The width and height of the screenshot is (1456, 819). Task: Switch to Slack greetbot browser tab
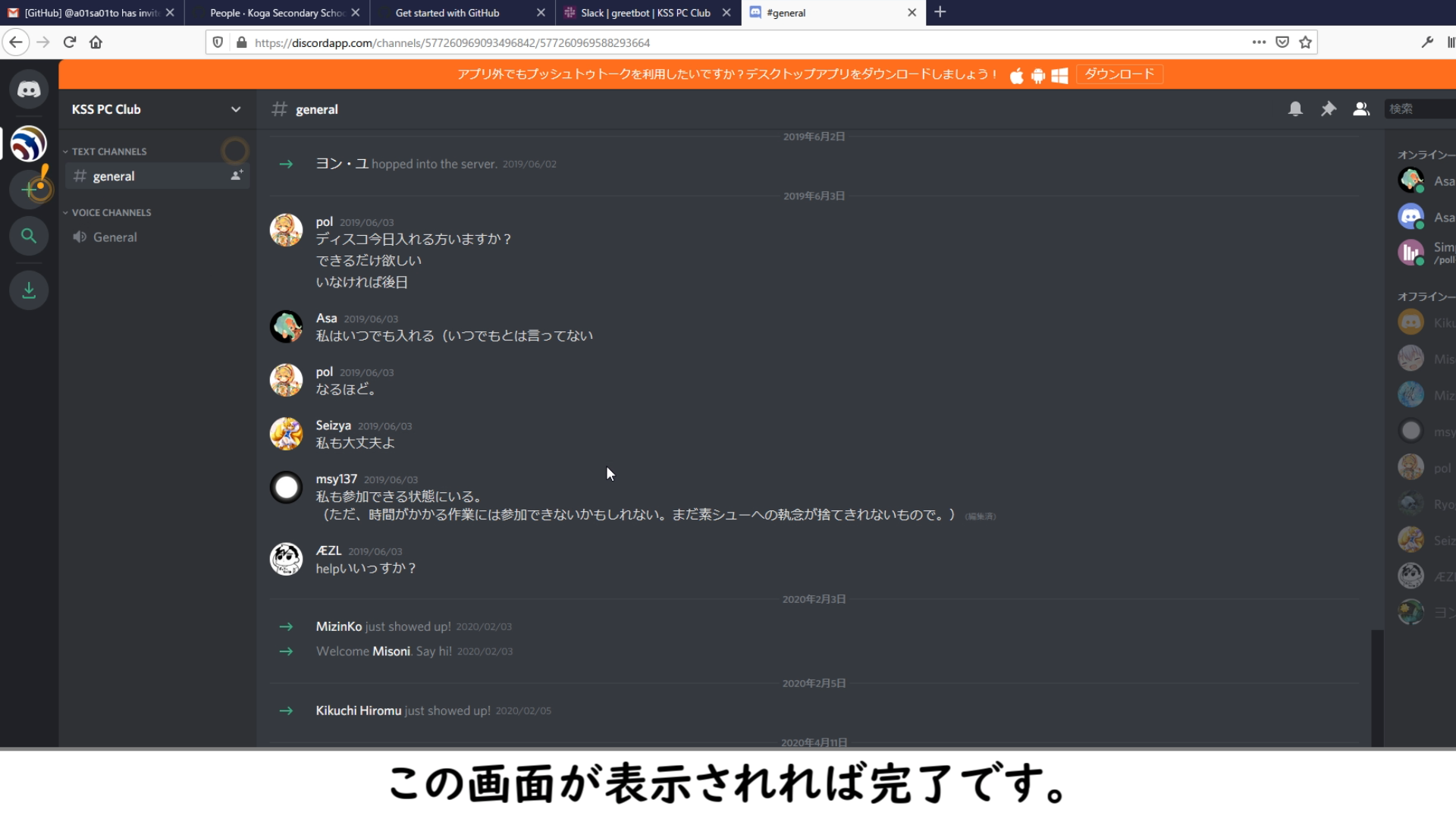[x=645, y=13]
